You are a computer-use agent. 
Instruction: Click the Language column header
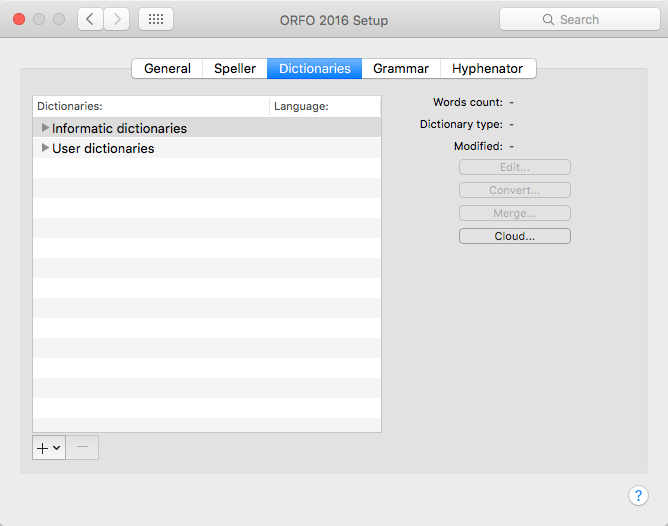tap(325, 106)
